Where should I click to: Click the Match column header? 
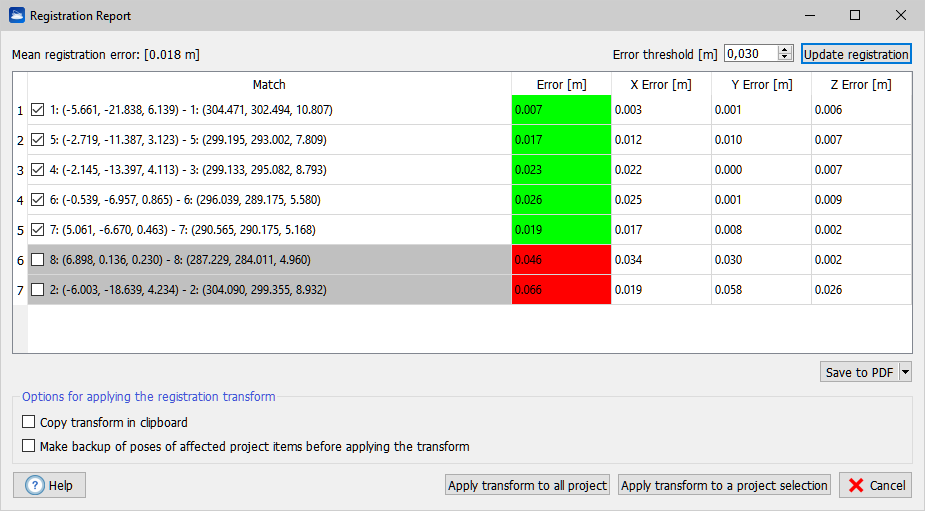[269, 85]
